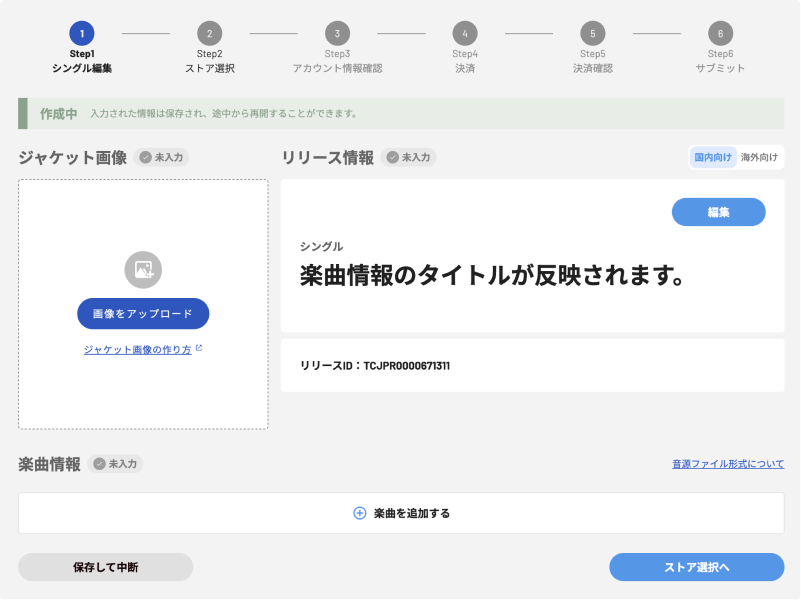Switch to 国内向け view
Image resolution: width=801 pixels, height=600 pixels.
tap(713, 157)
